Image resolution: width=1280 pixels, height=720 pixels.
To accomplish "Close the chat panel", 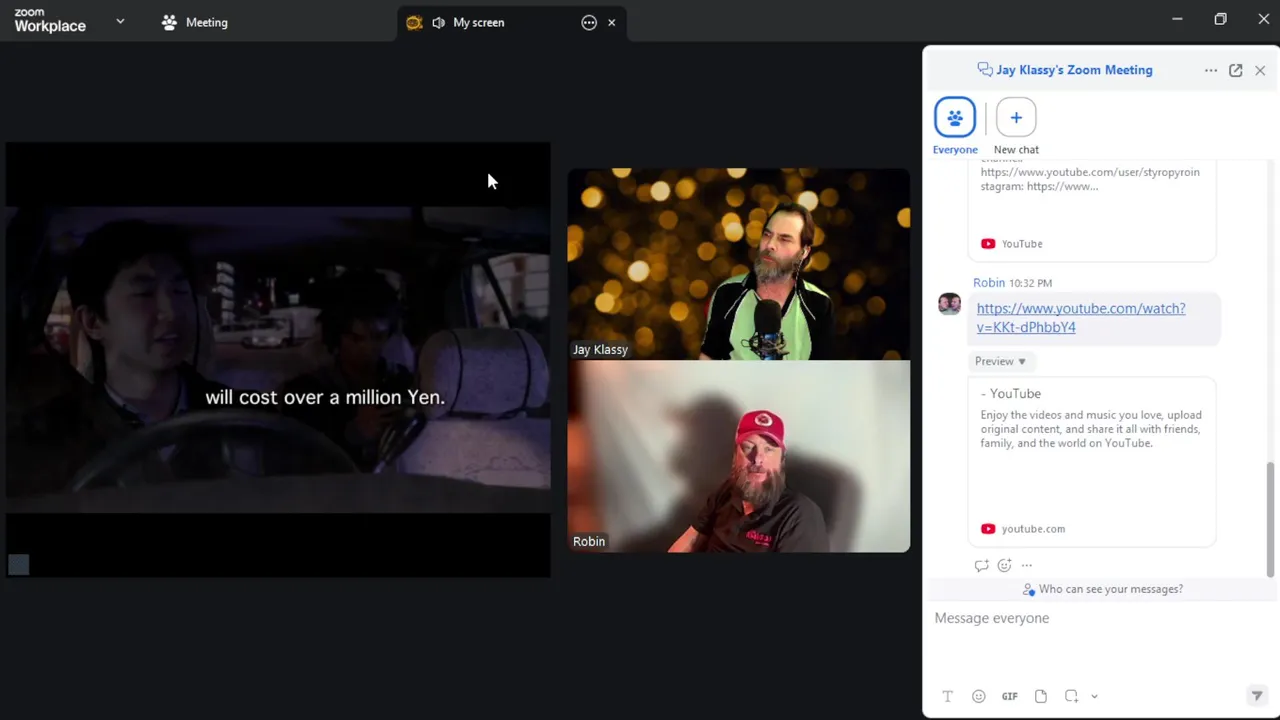I will 1260,70.
